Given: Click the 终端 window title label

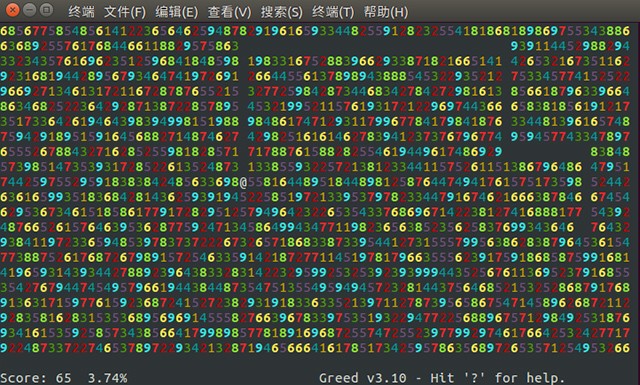Looking at the screenshot, I should coord(81,12).
